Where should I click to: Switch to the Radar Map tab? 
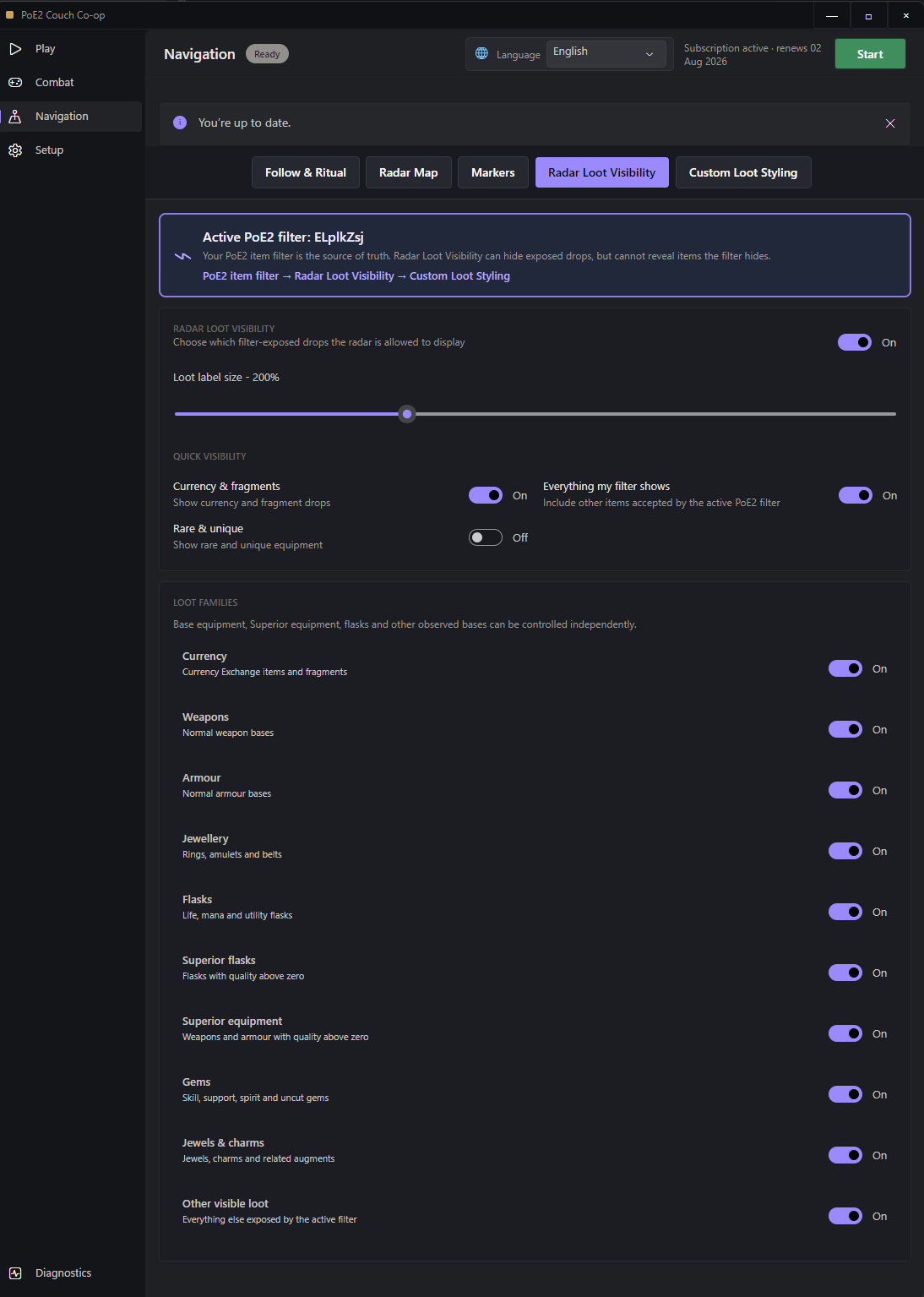click(x=409, y=172)
